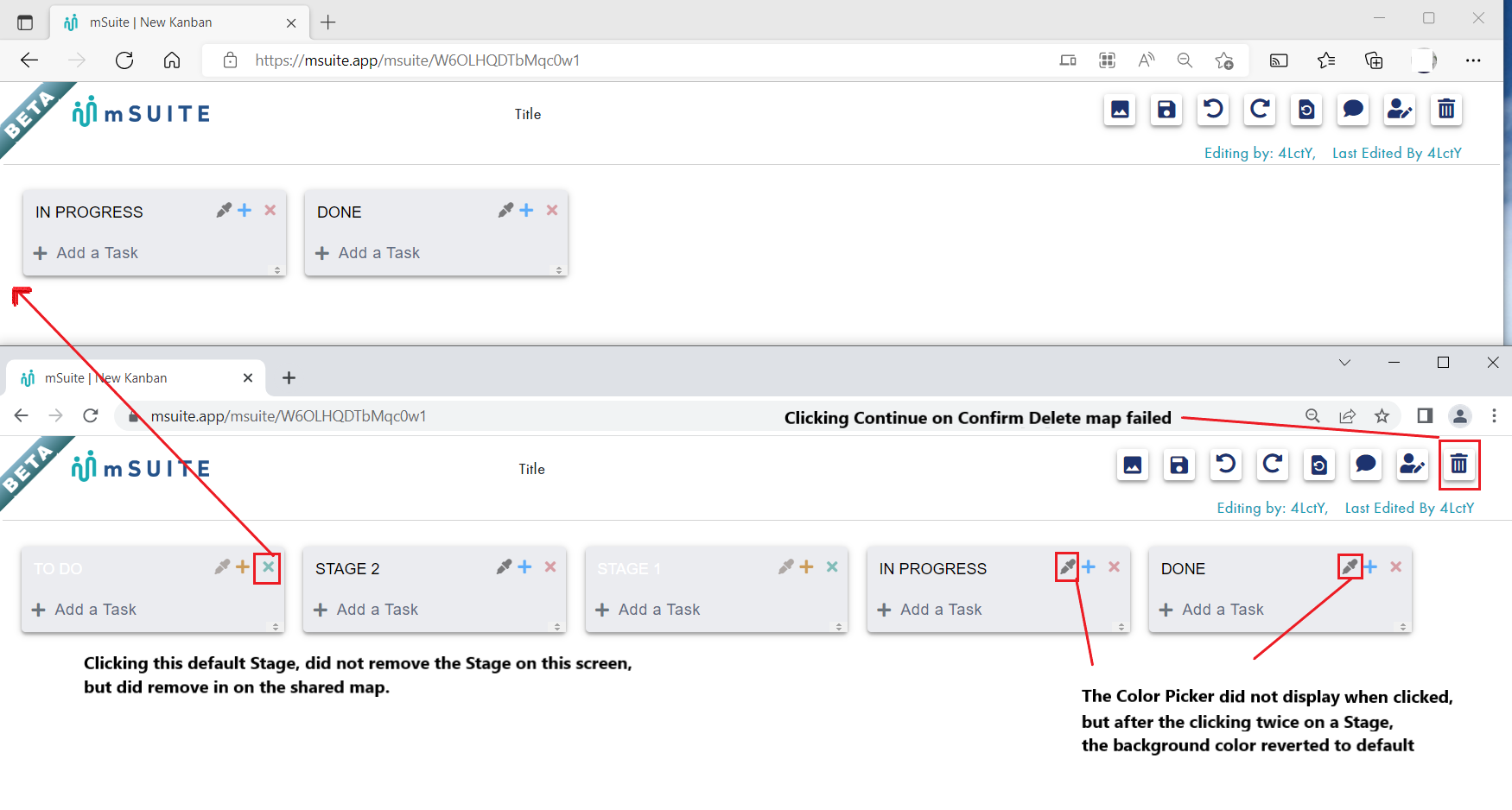Delete the map with the trash icon
Screen dimensions: 1512x810
click(x=1459, y=465)
